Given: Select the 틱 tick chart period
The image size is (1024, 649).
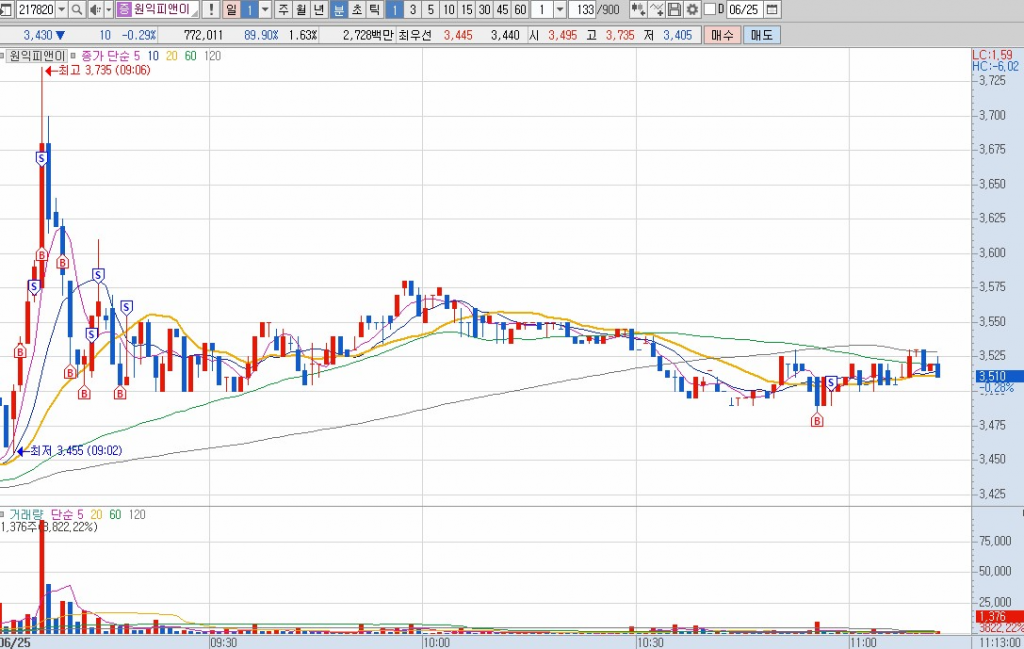Looking at the screenshot, I should 373,10.
